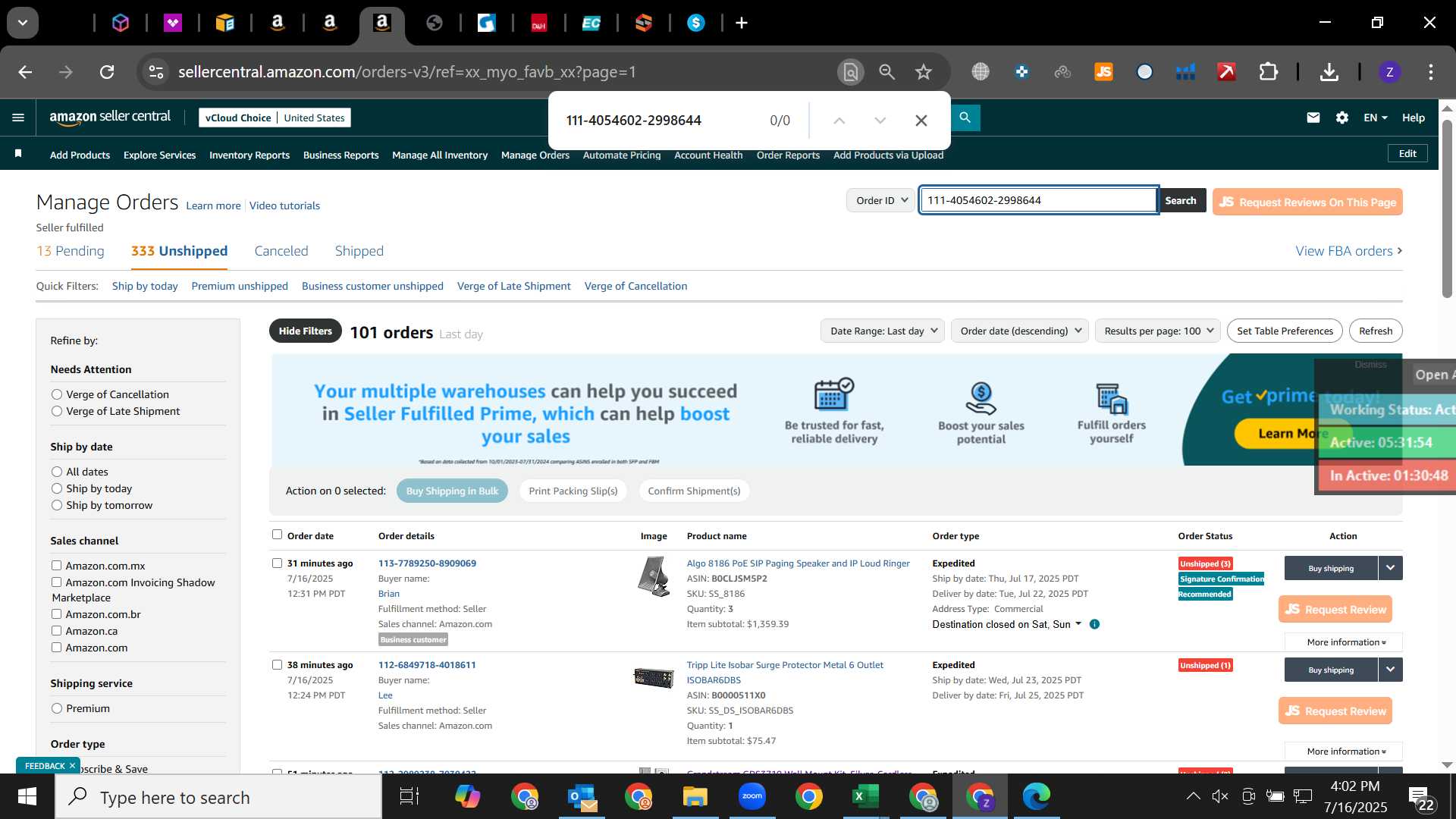Screen dimensions: 1456x819
Task: Open the Seller Central hamburger menu
Action: coord(18,118)
